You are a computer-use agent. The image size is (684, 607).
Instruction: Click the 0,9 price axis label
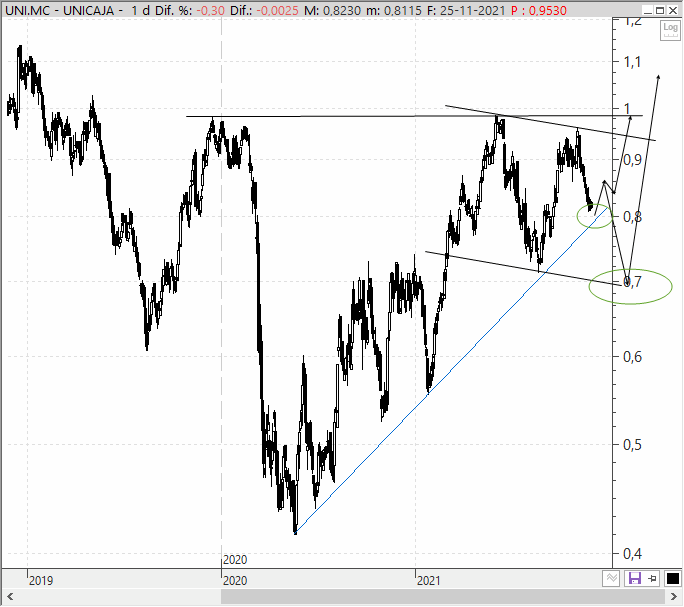point(632,160)
